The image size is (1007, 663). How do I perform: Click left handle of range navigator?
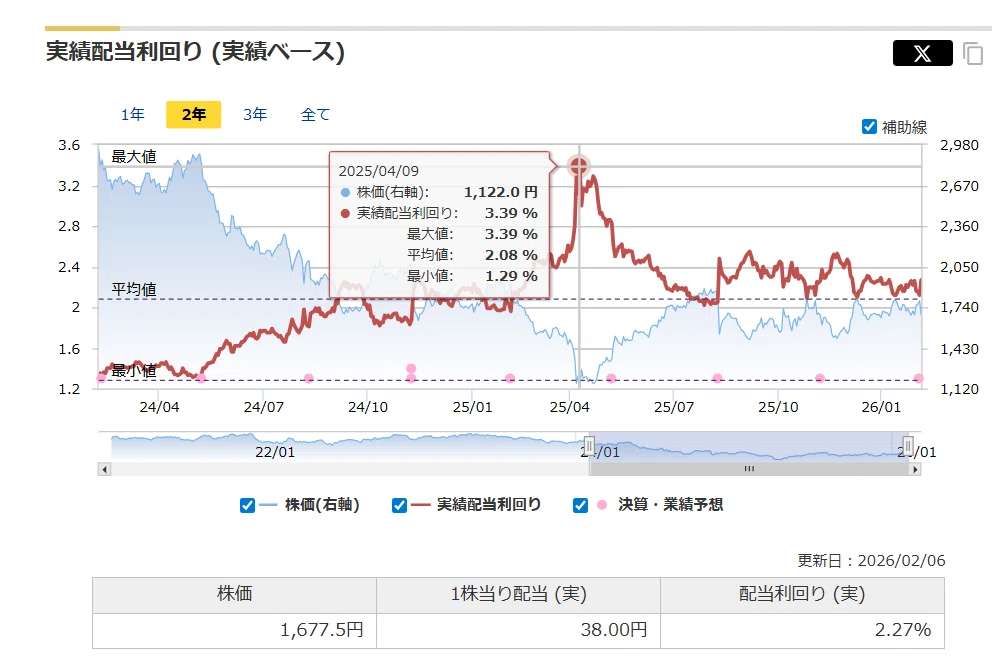[x=589, y=445]
